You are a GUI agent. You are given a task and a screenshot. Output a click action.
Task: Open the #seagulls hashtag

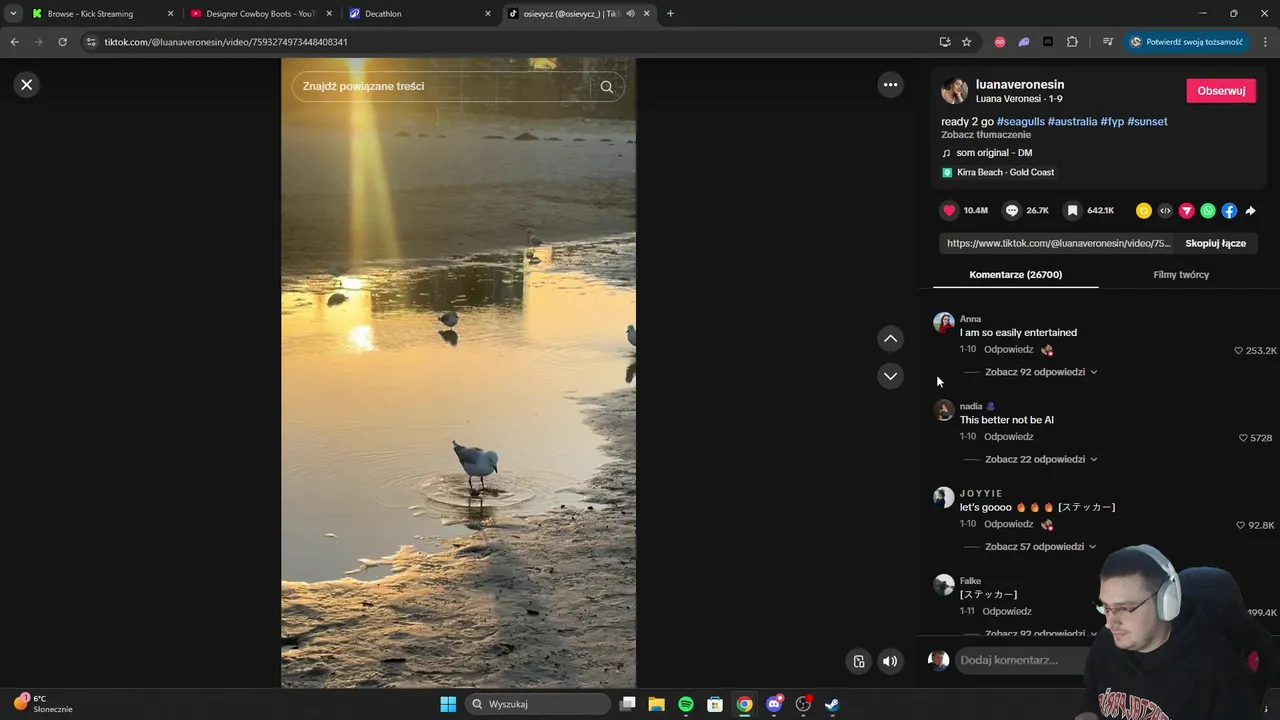click(x=1021, y=122)
